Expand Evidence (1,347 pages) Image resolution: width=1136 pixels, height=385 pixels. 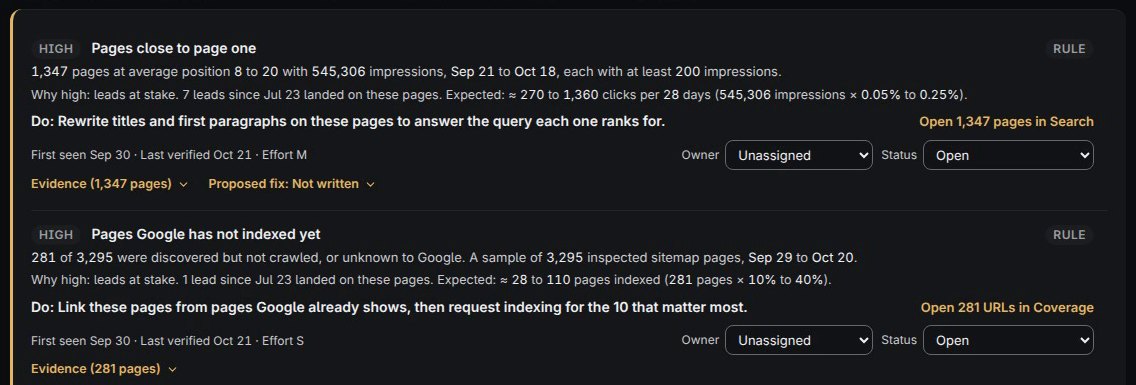pyautogui.click(x=109, y=184)
